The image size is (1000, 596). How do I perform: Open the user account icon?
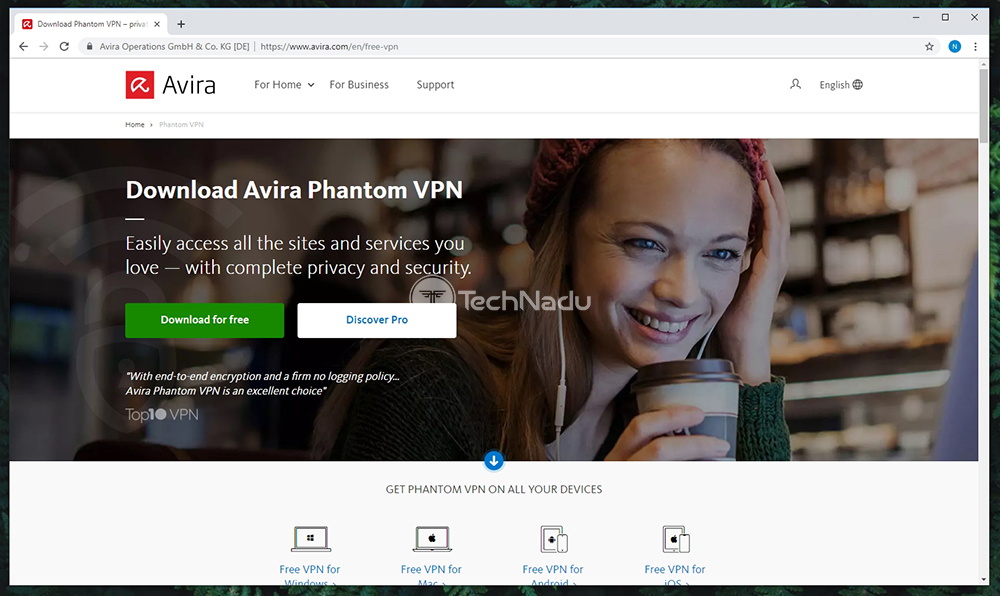[795, 84]
